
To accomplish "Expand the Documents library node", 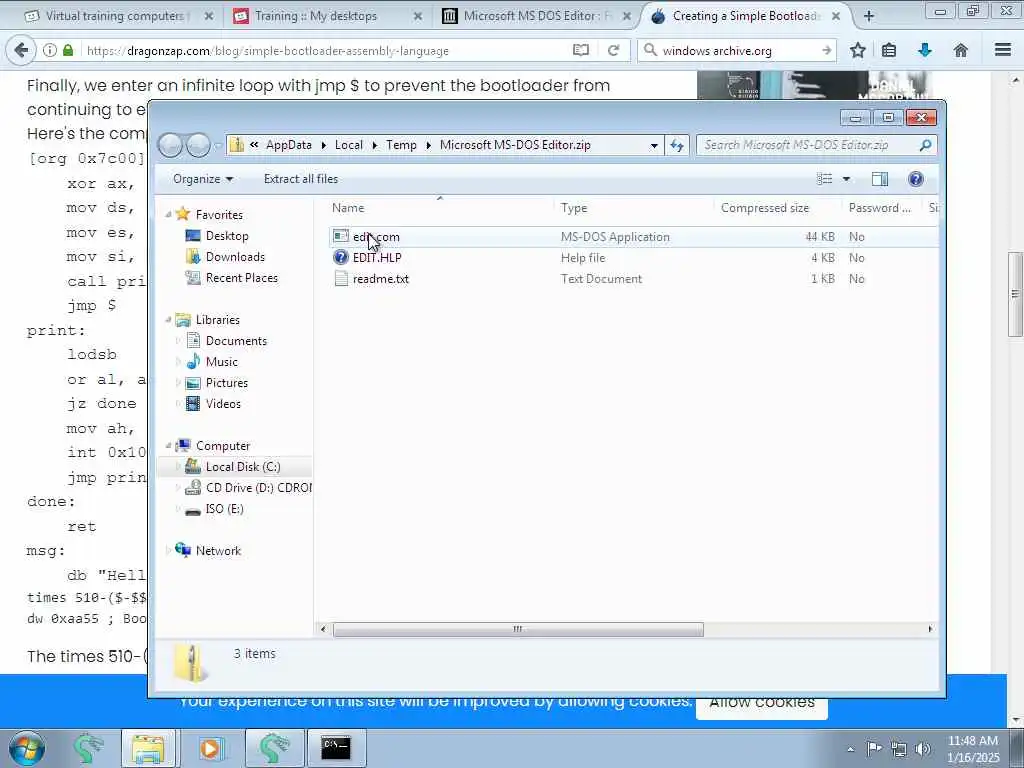I will pyautogui.click(x=178, y=341).
